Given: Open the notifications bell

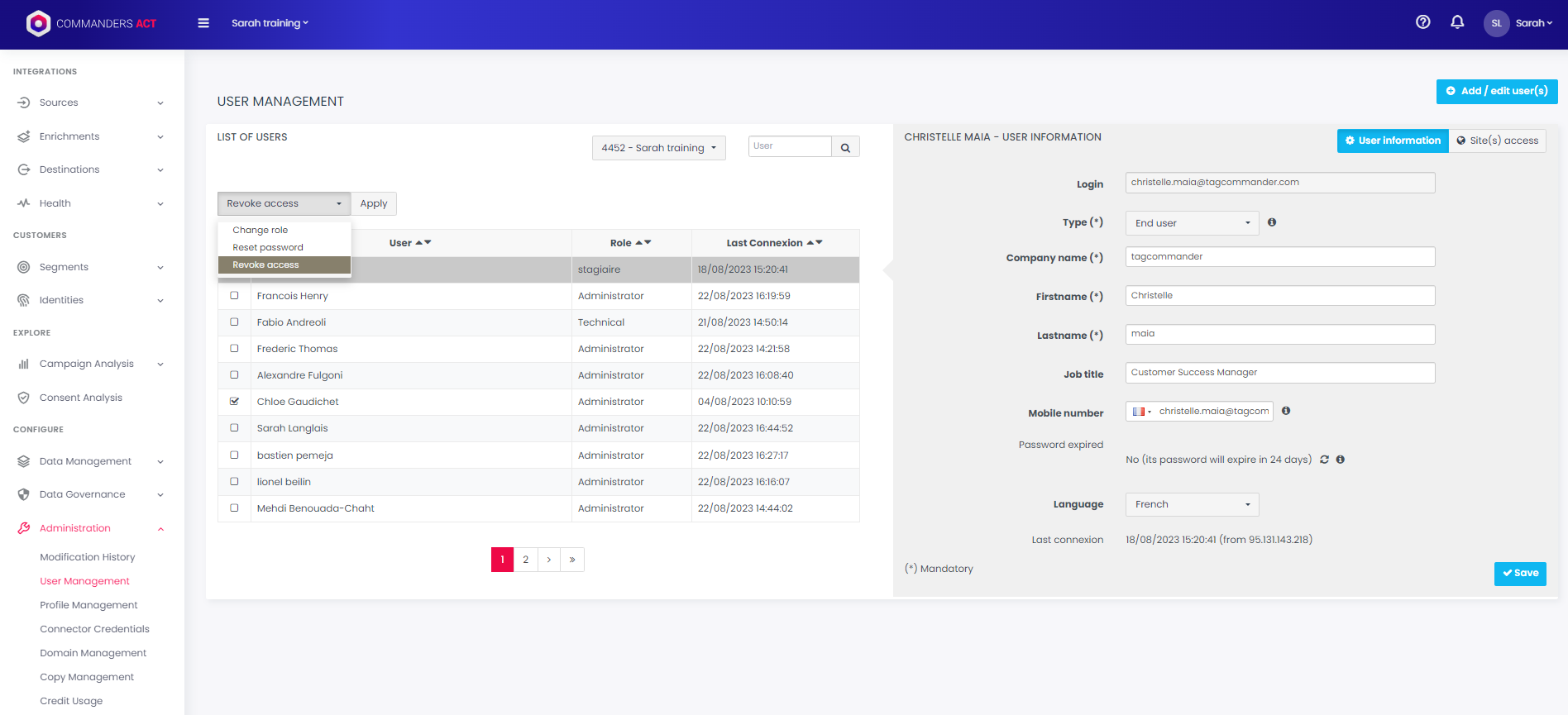Looking at the screenshot, I should [x=1457, y=22].
